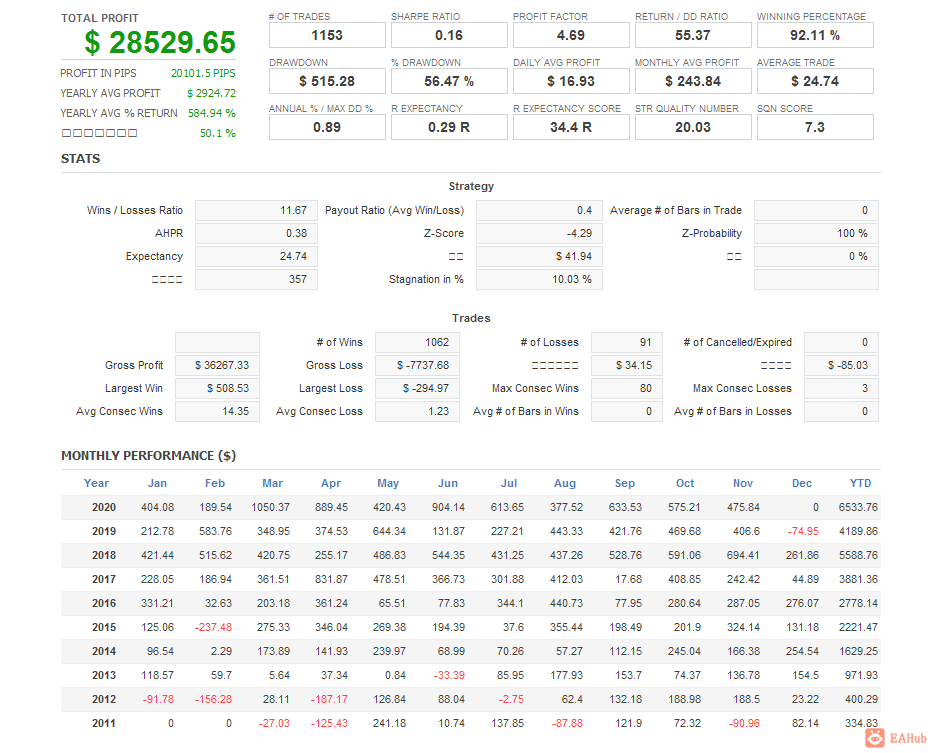Screen dimensions: 936x753
Task: Click the # of Losses field 91
Action: pyautogui.click(x=627, y=342)
